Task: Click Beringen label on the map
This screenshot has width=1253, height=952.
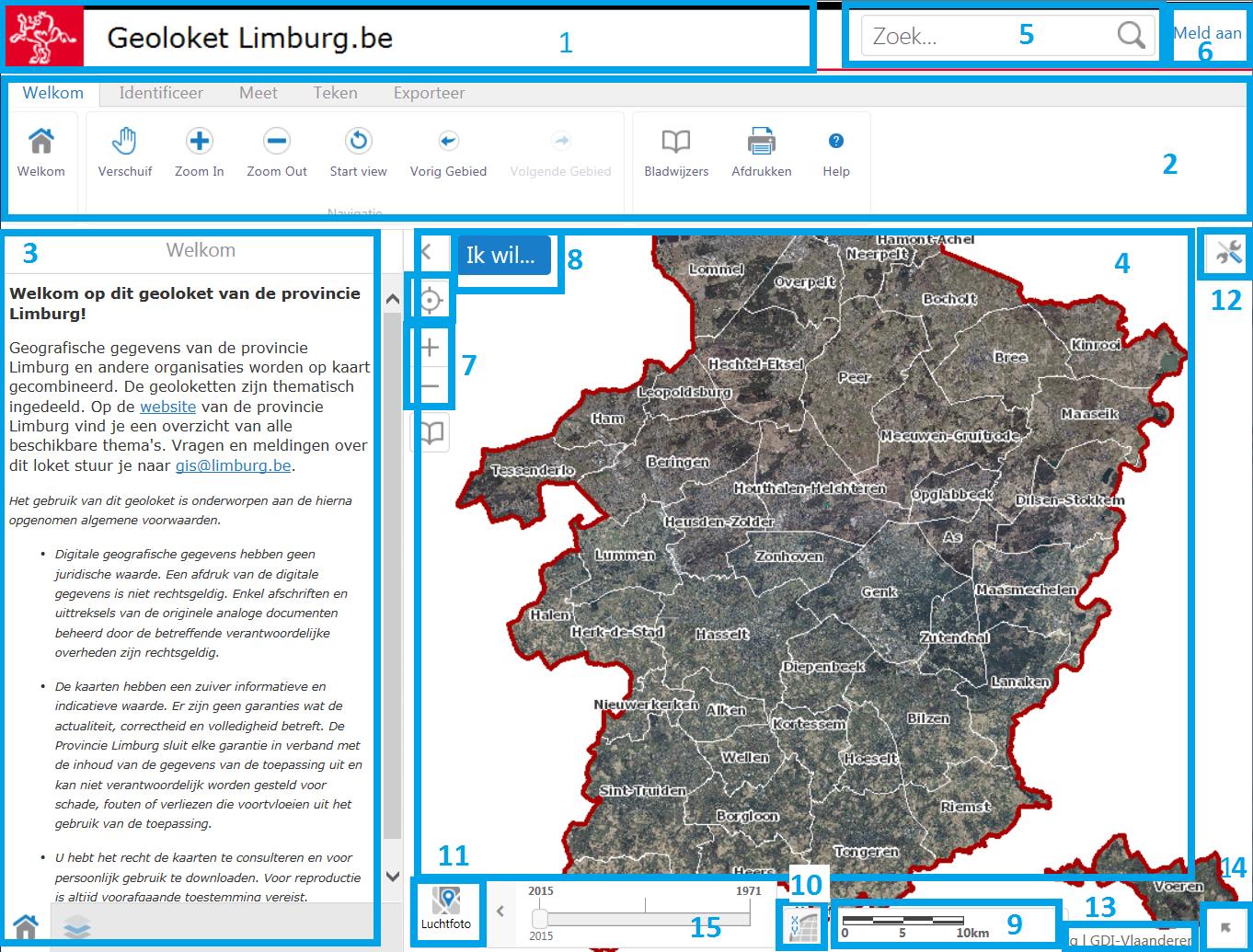Action: point(678,462)
